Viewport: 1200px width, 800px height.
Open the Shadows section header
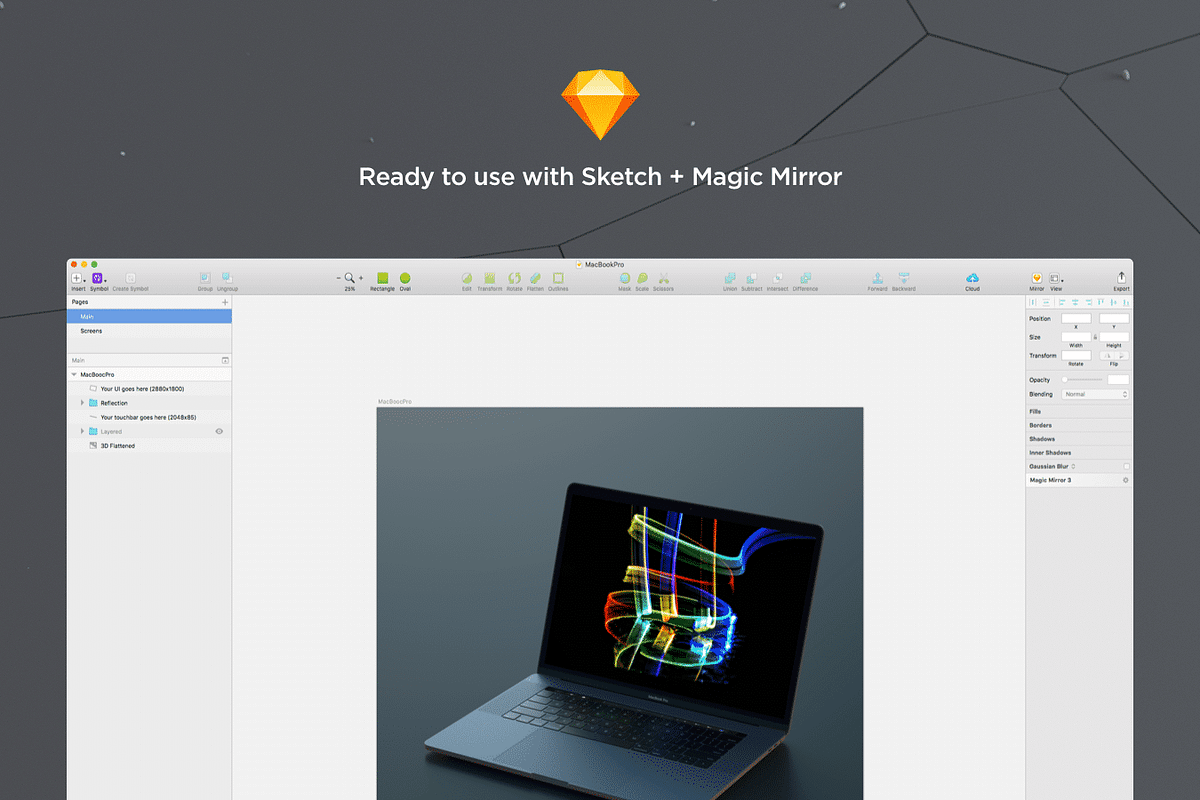[1079, 439]
